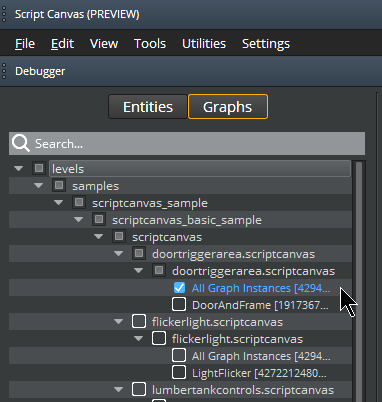
Task: Collapse the first doortriggerarea.scriptcanvas node
Action: tap(119, 253)
